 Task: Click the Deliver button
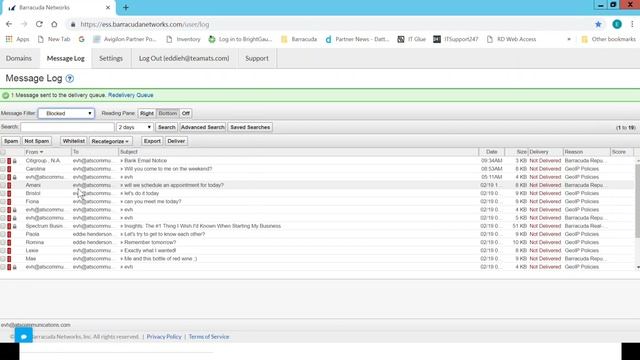(176, 141)
